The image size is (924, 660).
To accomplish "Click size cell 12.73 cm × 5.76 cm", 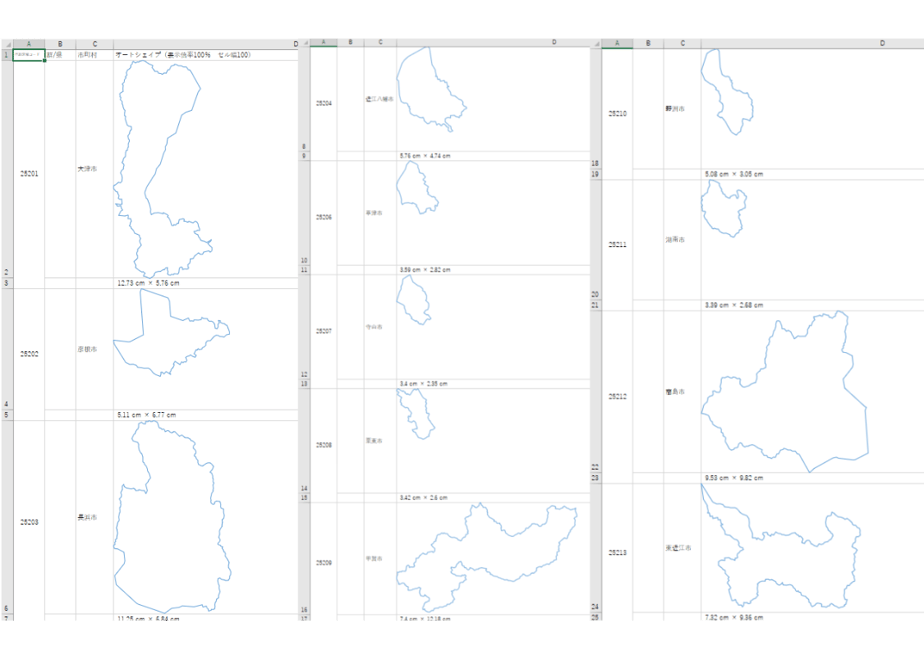I will click(x=206, y=283).
